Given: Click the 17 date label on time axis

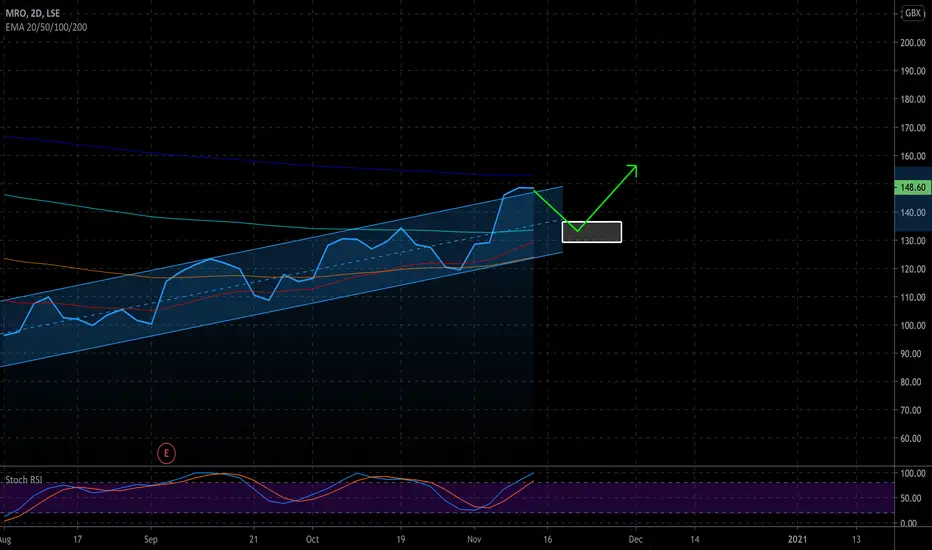Looking at the screenshot, I should coord(77,539).
